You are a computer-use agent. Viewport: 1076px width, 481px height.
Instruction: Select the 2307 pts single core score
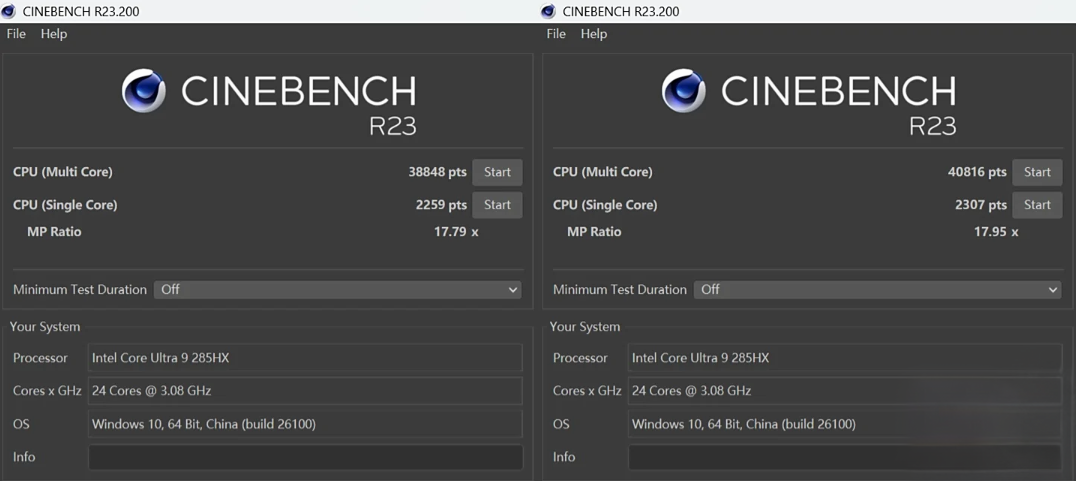click(981, 205)
